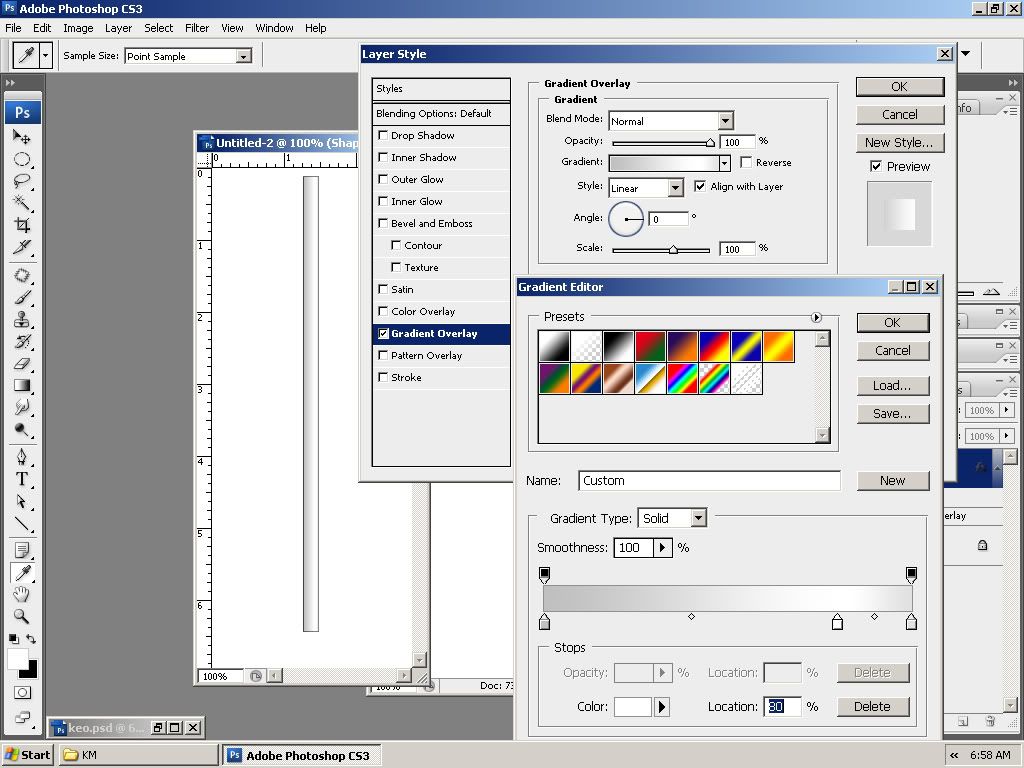Open the gradient picker dropdown arrow
The height and width of the screenshot is (768, 1024).
(x=724, y=163)
